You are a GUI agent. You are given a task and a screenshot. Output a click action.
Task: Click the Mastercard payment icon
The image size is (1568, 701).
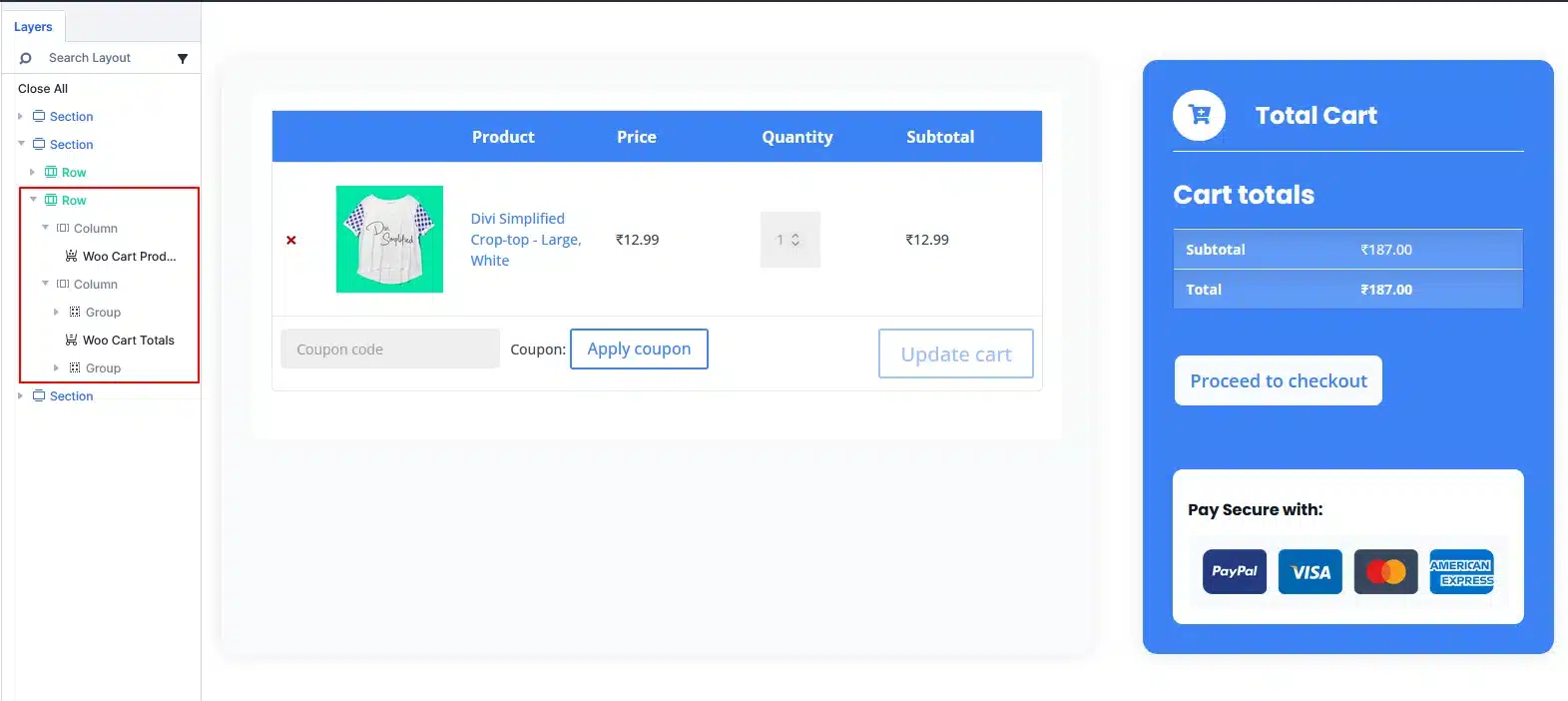point(1386,571)
